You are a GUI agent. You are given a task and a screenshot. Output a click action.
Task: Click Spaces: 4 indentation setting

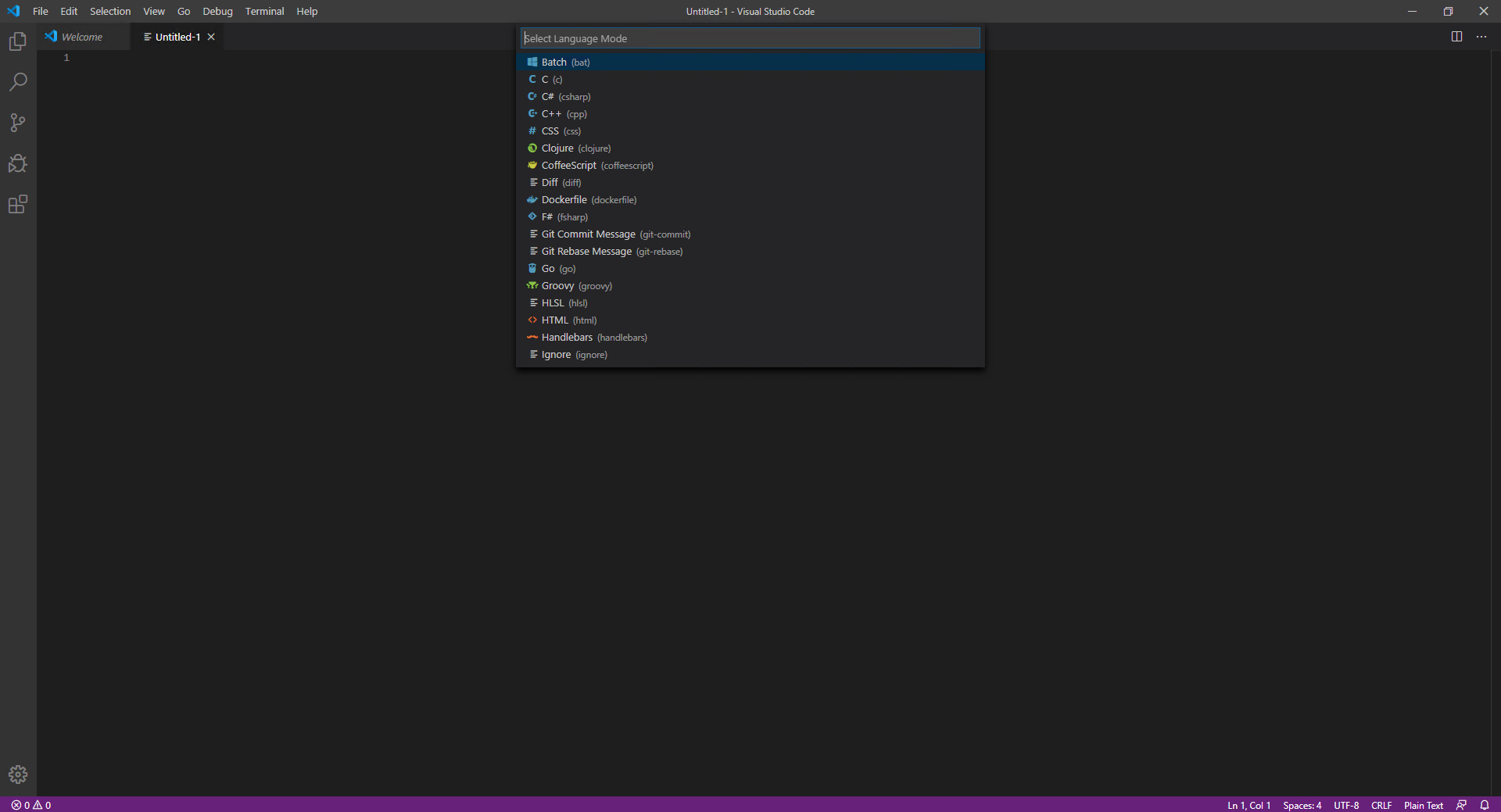click(1302, 805)
